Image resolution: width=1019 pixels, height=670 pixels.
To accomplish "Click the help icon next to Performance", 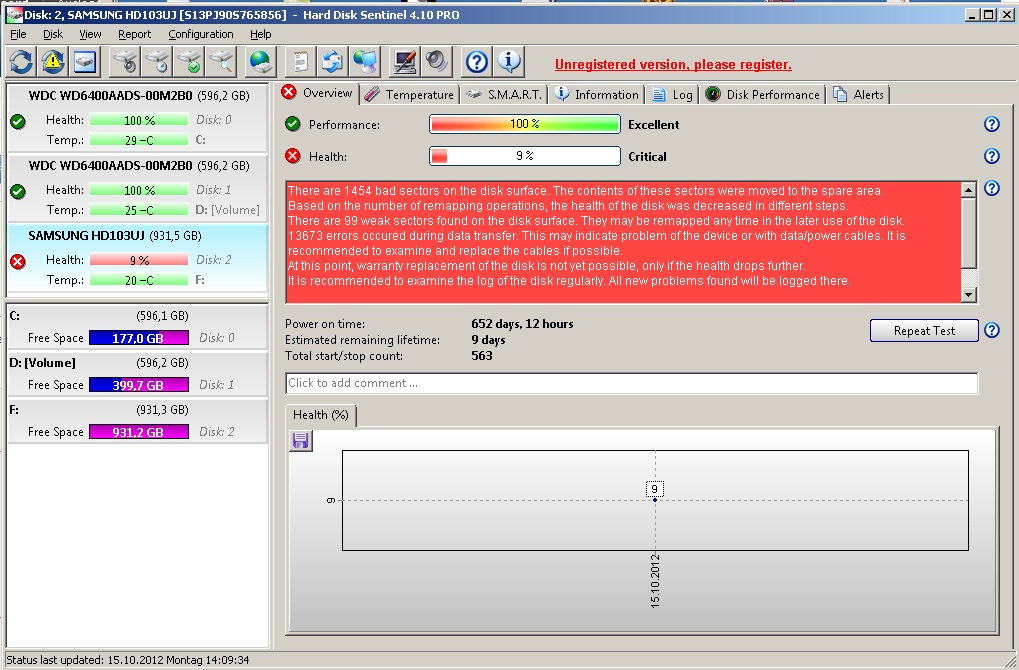I will coord(991,124).
